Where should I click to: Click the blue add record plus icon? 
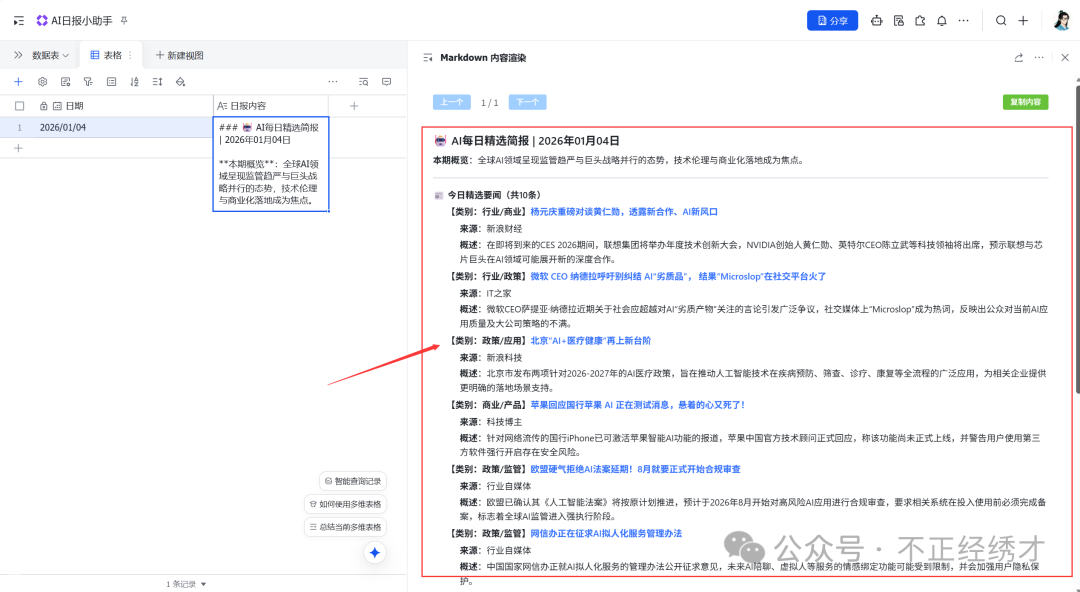[x=19, y=81]
